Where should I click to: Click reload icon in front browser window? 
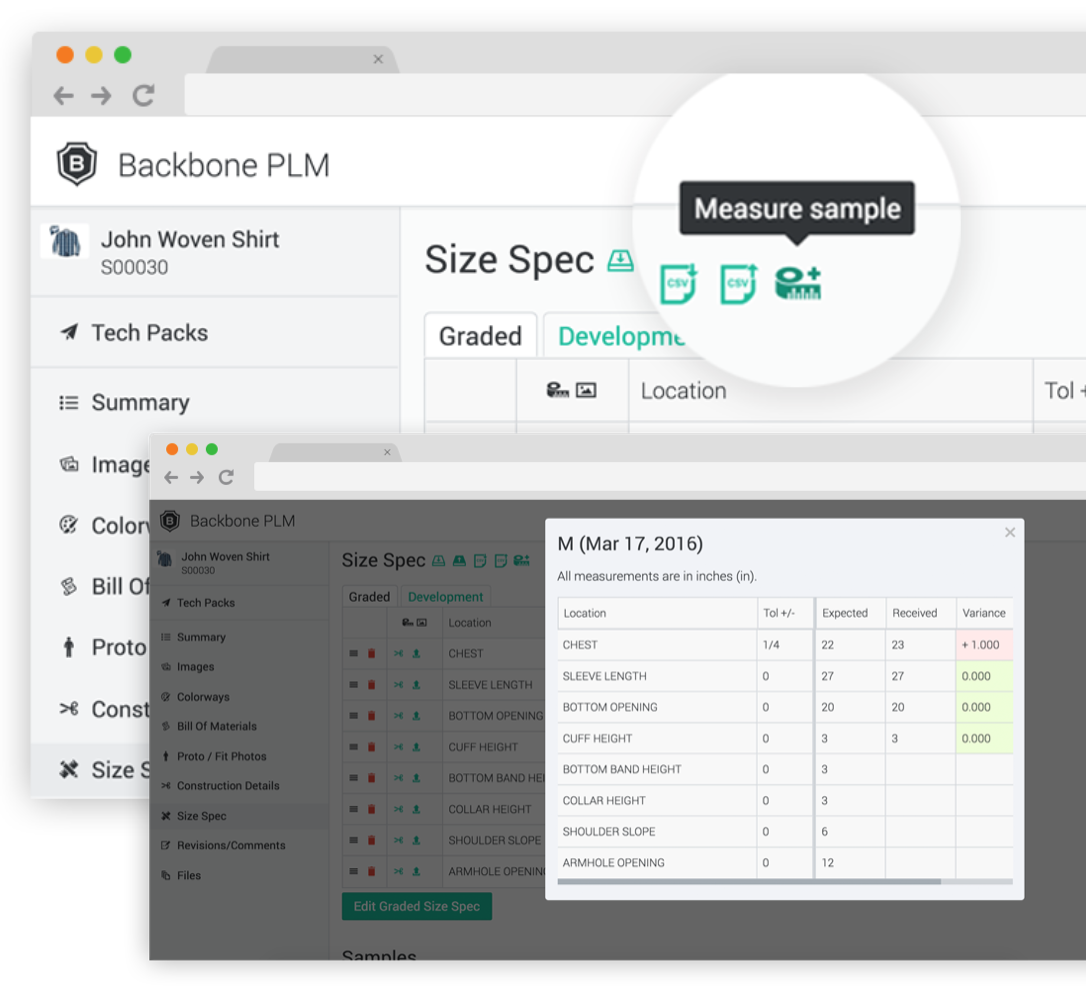click(x=226, y=477)
